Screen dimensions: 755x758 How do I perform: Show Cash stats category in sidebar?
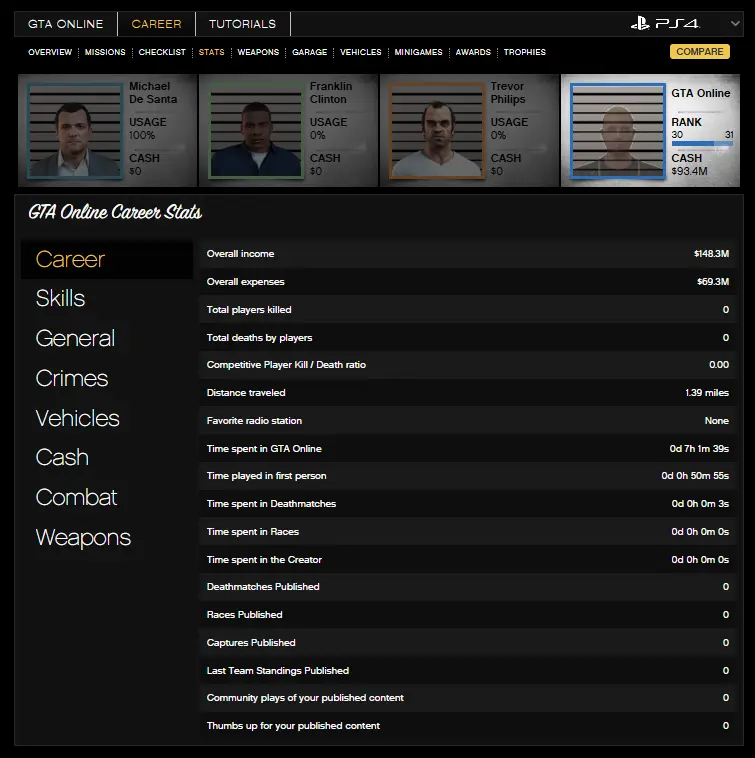[62, 458]
